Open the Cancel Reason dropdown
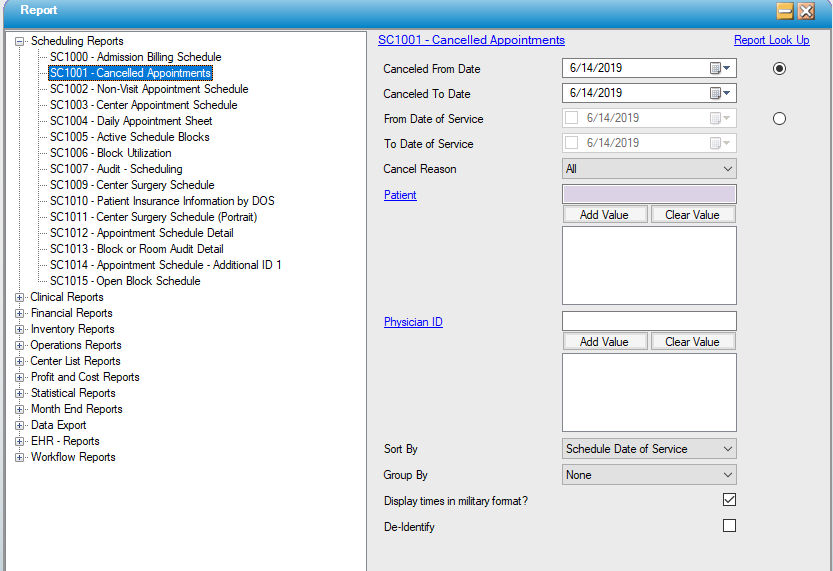Viewport: 833px width, 571px height. coord(649,169)
